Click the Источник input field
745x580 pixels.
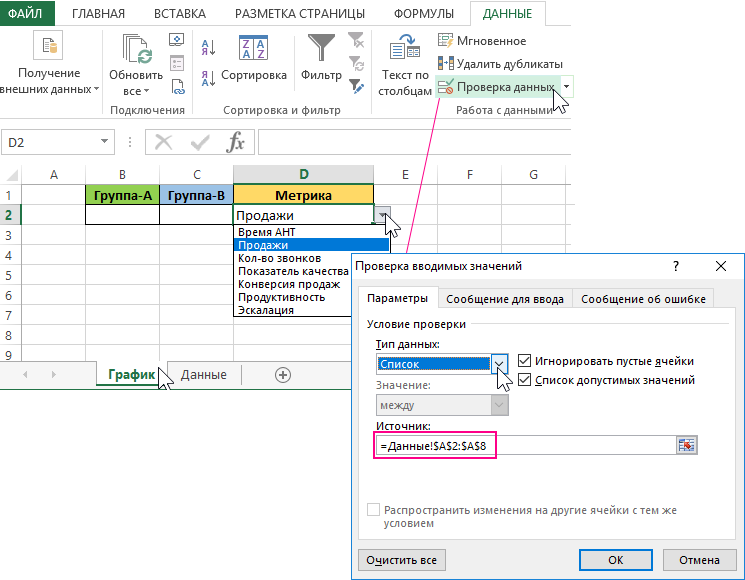click(x=520, y=445)
